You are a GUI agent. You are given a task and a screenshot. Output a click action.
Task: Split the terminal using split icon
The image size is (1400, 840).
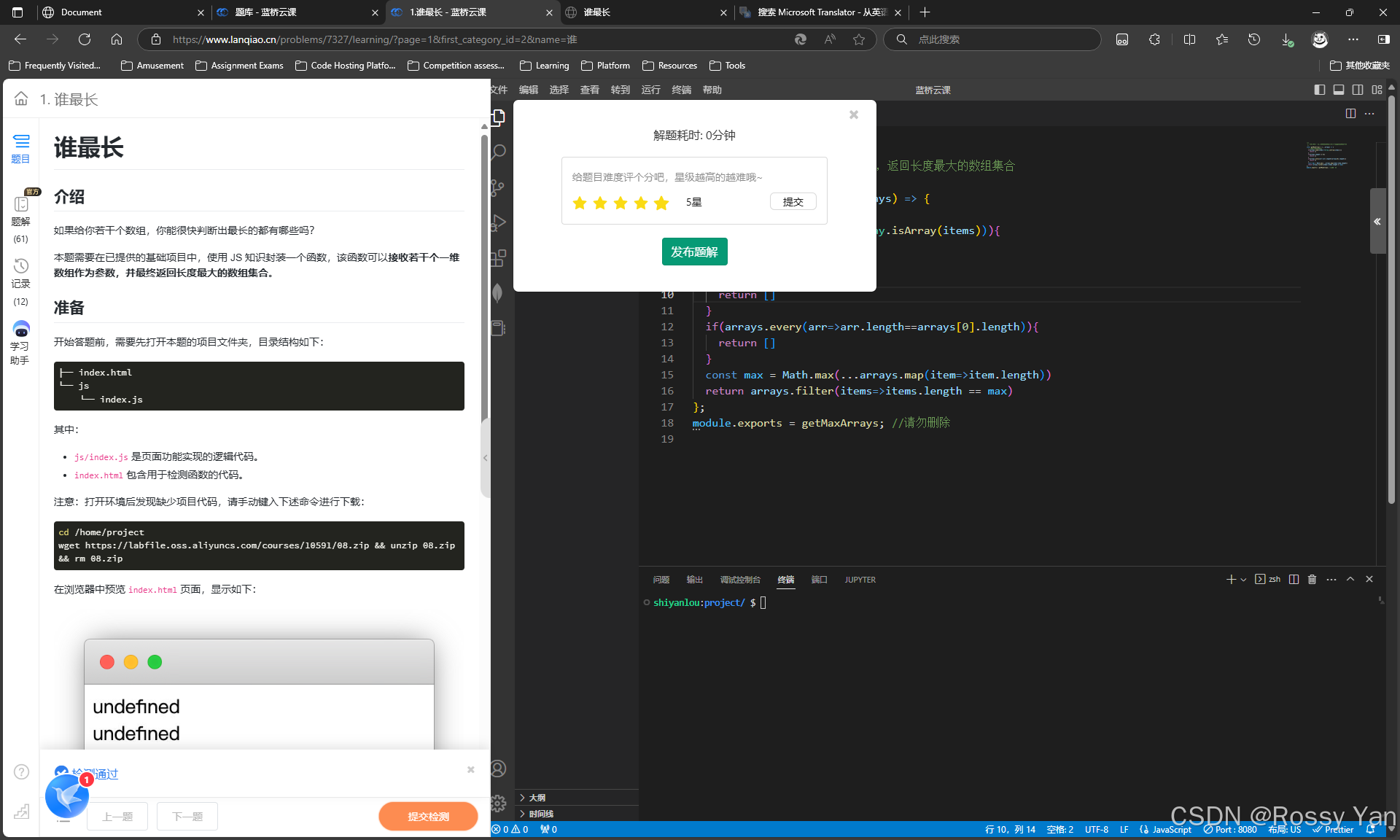click(x=1294, y=579)
